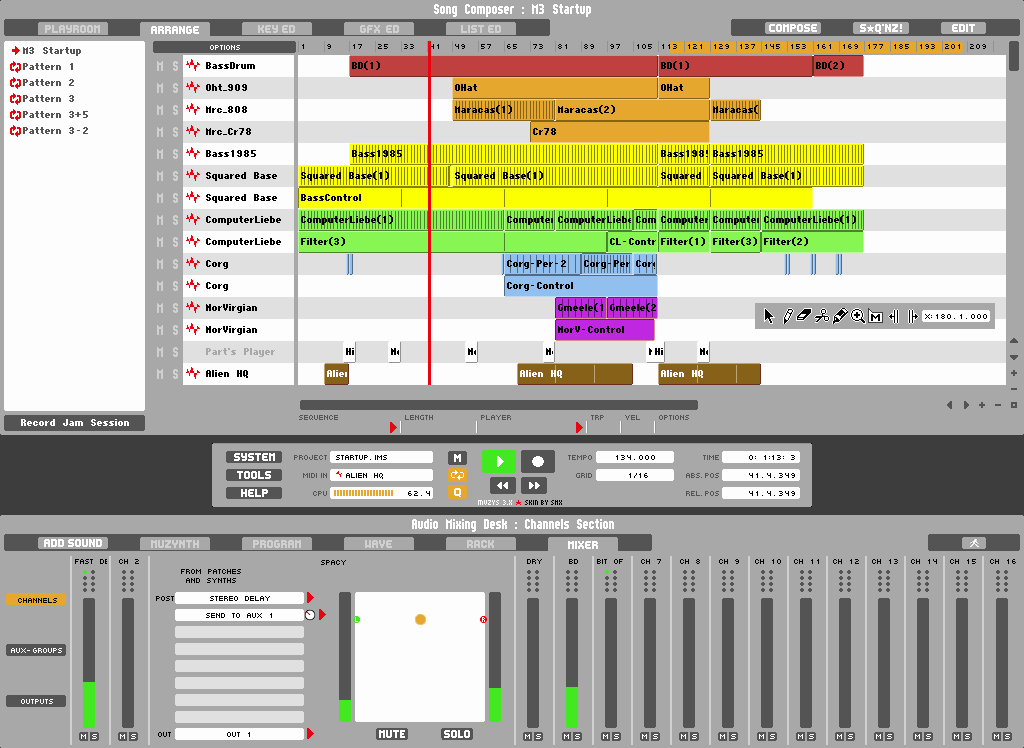
Task: Open the Out 1 output selector arrow
Action: pos(310,734)
